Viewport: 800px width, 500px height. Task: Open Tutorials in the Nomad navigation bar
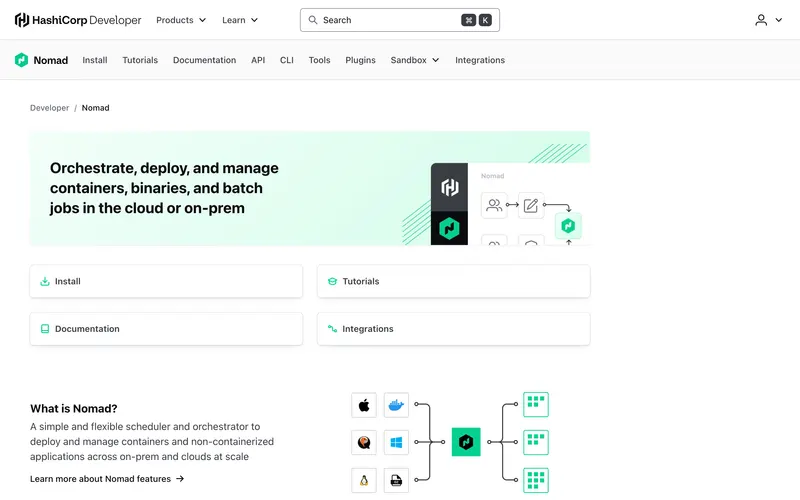pos(140,60)
